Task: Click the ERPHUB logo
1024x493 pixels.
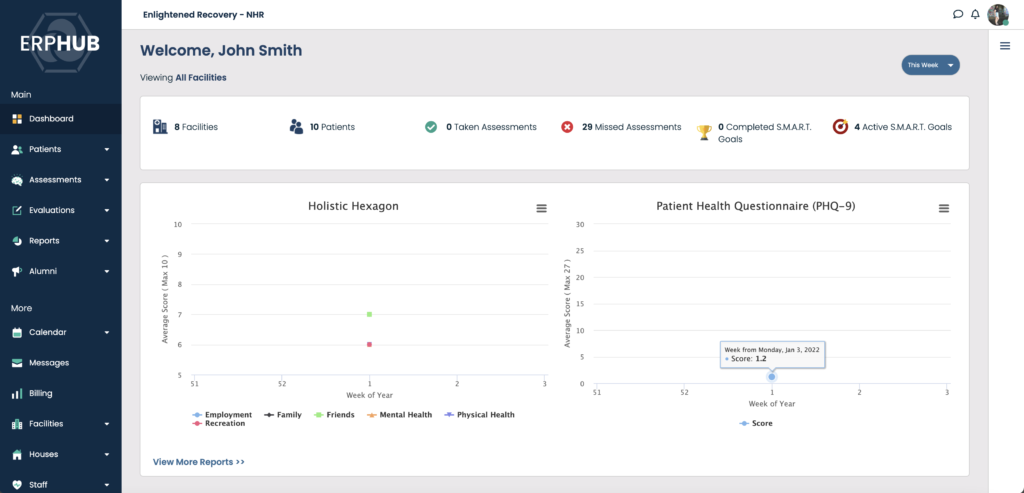Action: [x=60, y=43]
